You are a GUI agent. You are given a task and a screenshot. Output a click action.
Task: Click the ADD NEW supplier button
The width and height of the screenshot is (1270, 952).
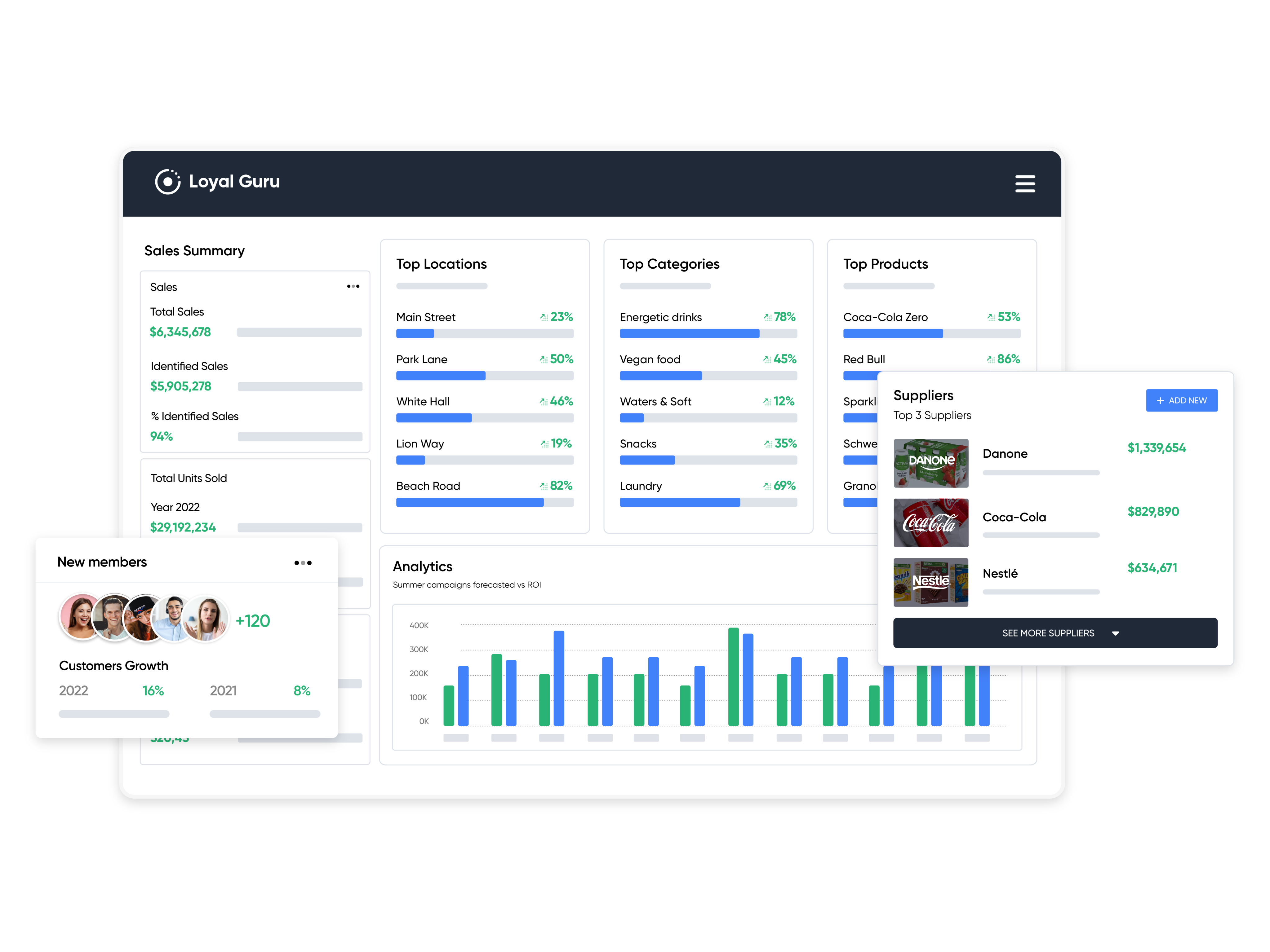1182,400
